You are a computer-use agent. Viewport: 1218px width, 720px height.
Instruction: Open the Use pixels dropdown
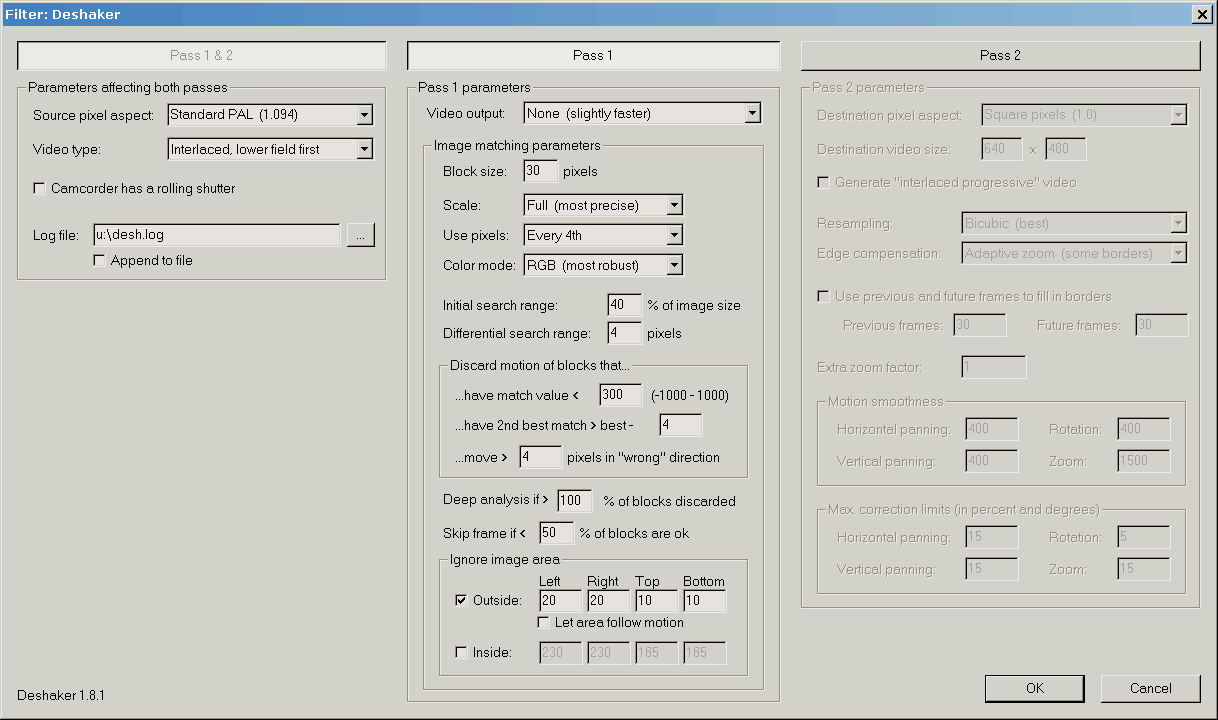[674, 235]
